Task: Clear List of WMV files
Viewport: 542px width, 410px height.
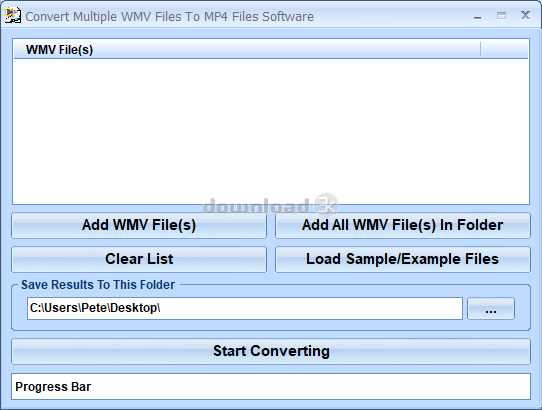Action: [x=139, y=259]
